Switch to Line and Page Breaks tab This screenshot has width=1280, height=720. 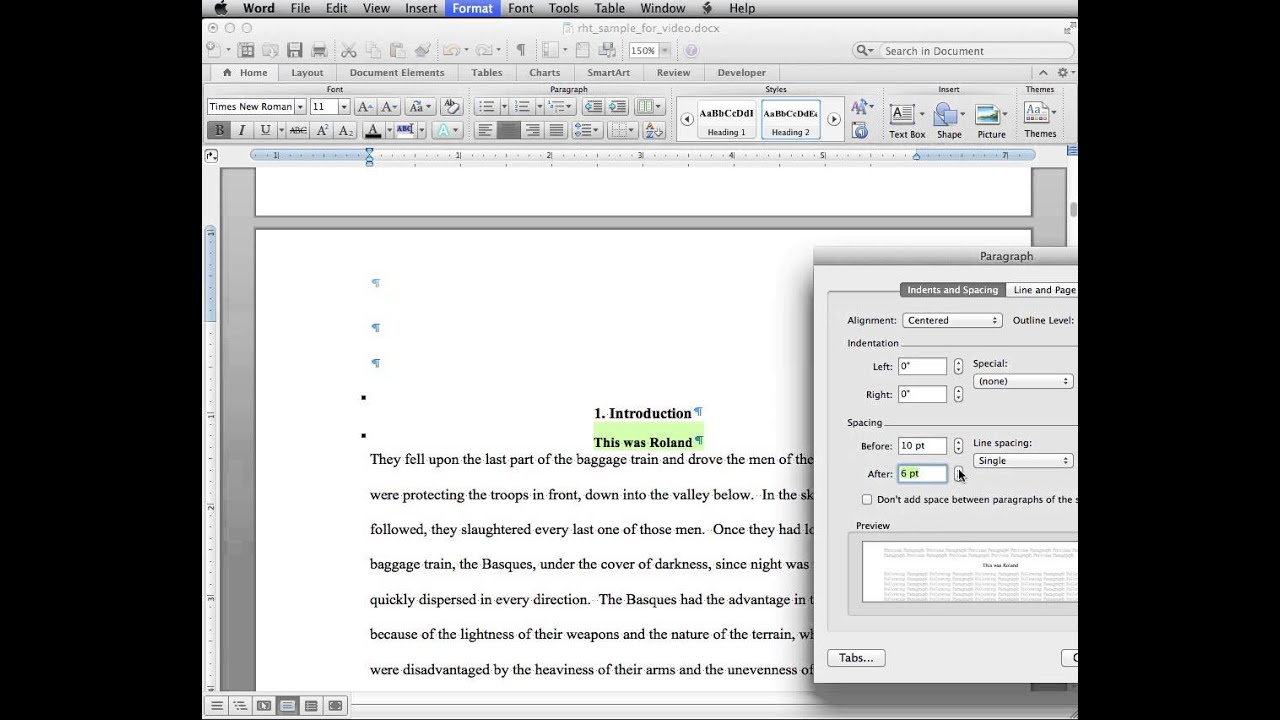click(1044, 290)
